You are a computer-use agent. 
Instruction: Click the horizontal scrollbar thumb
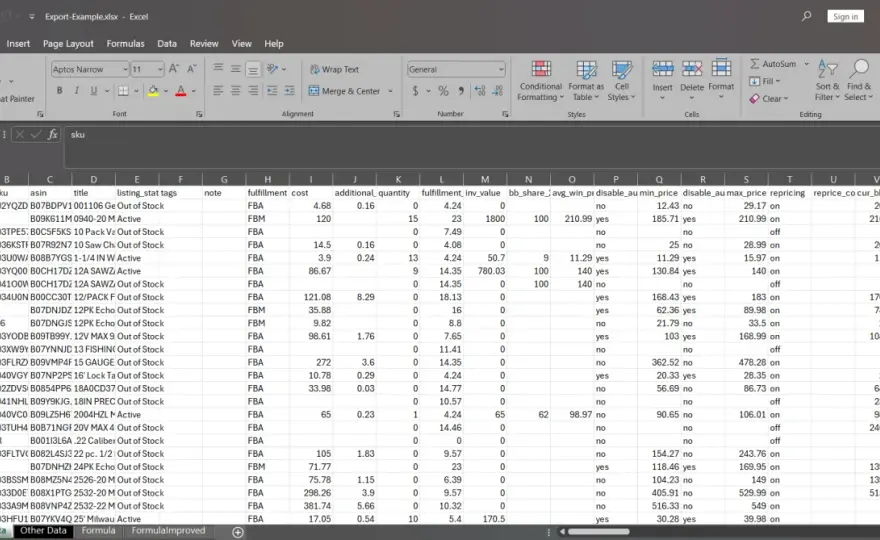598,531
